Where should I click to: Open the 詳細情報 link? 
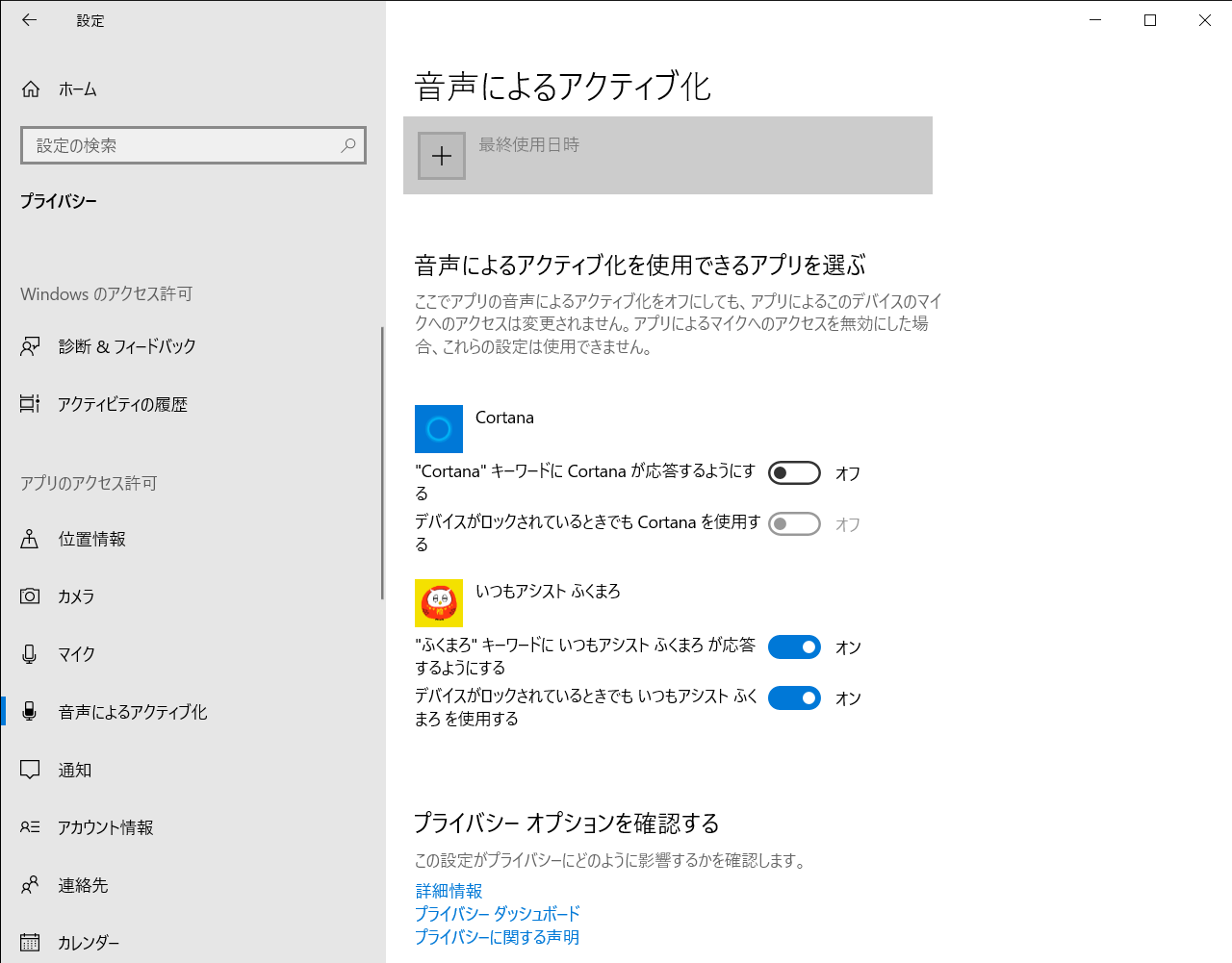point(449,891)
